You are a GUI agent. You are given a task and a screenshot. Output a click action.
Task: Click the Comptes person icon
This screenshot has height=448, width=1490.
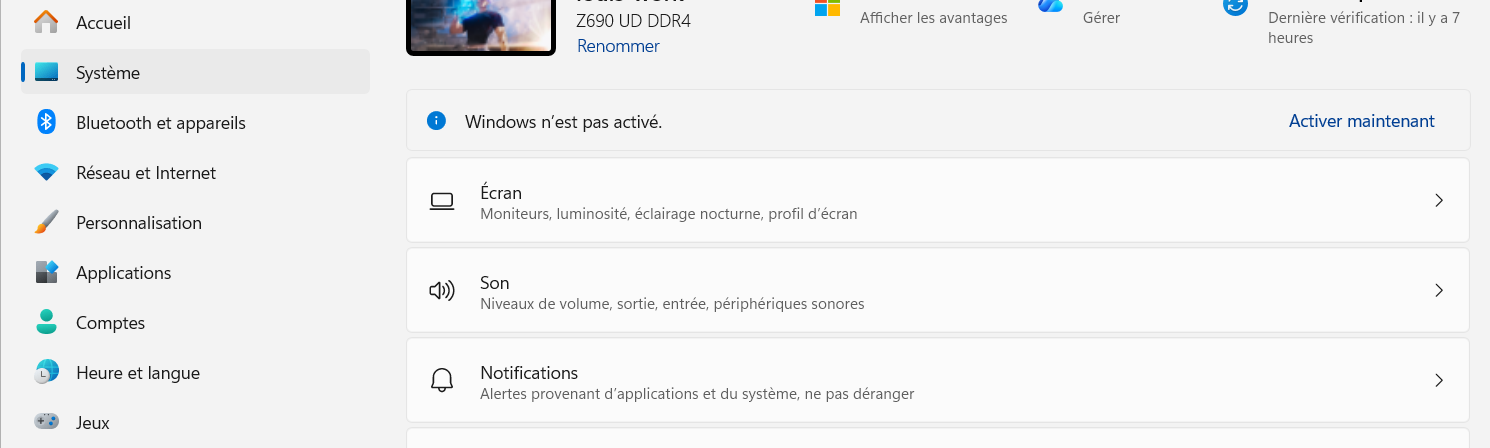click(46, 322)
